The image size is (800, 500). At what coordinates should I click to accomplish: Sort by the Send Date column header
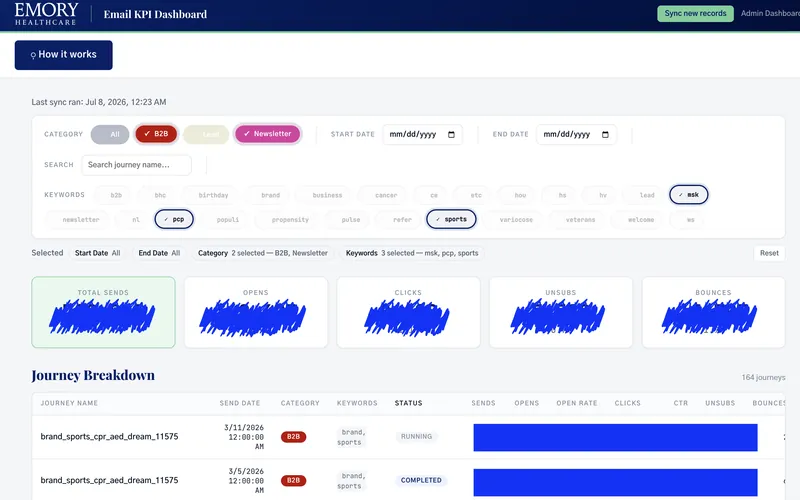(x=240, y=403)
